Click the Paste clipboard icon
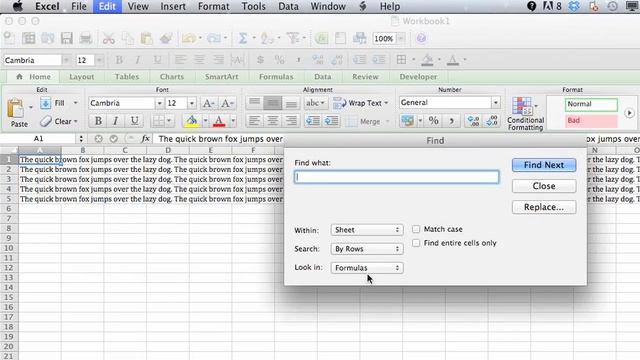This screenshot has width=640, height=360. [16, 109]
